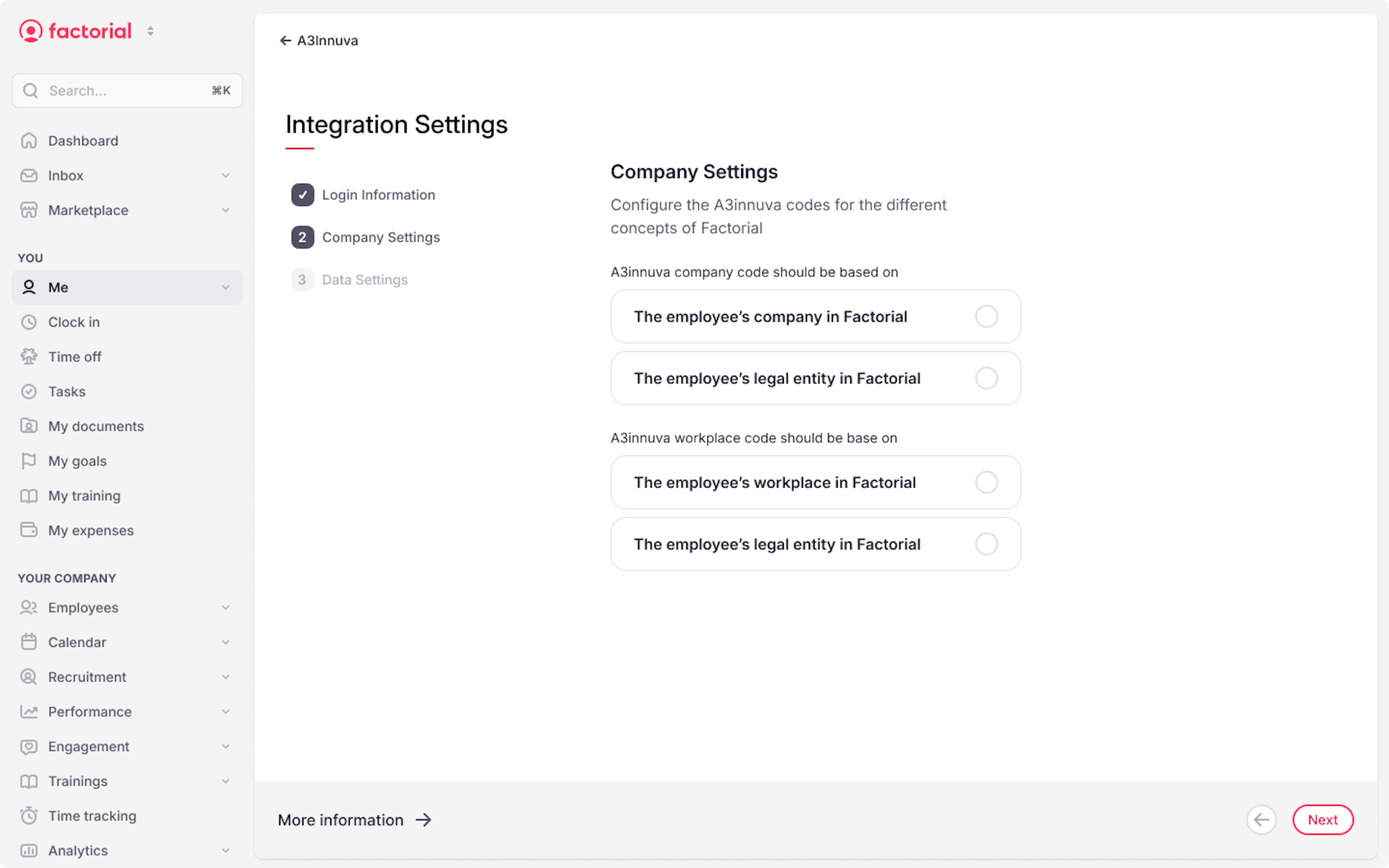The width and height of the screenshot is (1389, 868).
Task: Open the My documents menu item
Action: point(127,426)
